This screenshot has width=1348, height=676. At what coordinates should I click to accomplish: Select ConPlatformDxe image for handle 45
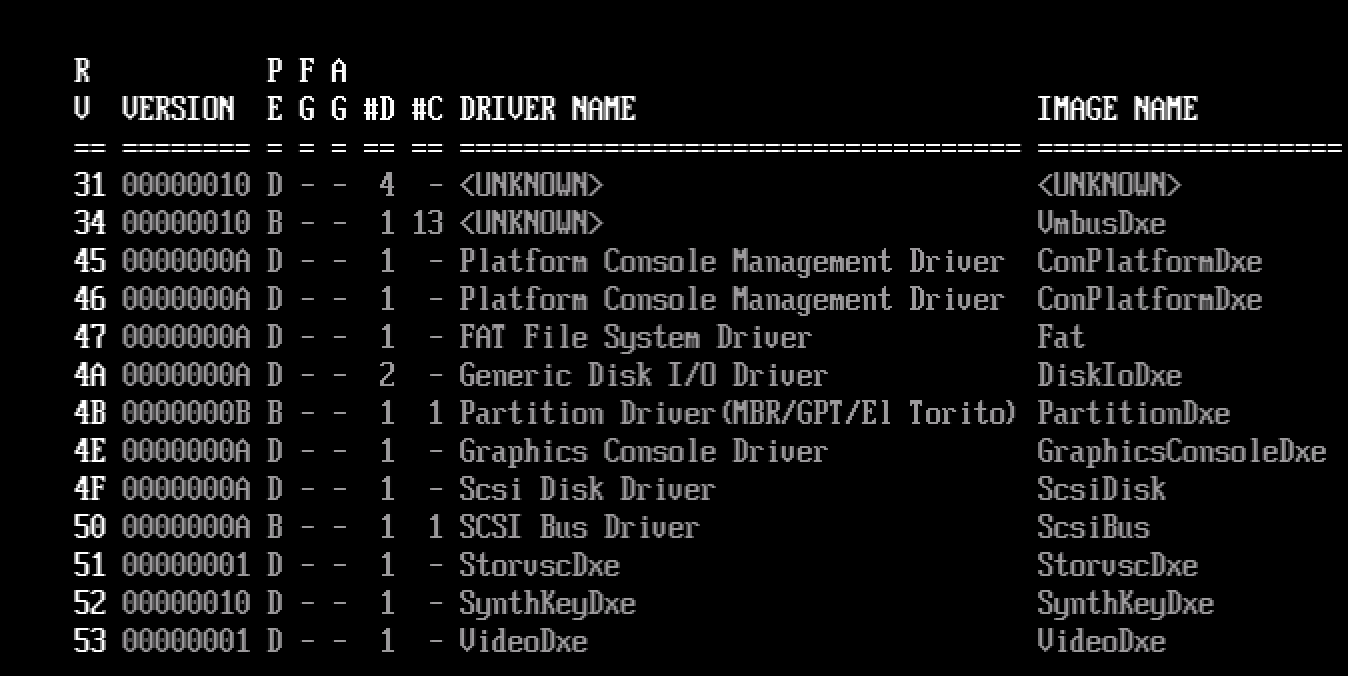tap(1149, 261)
